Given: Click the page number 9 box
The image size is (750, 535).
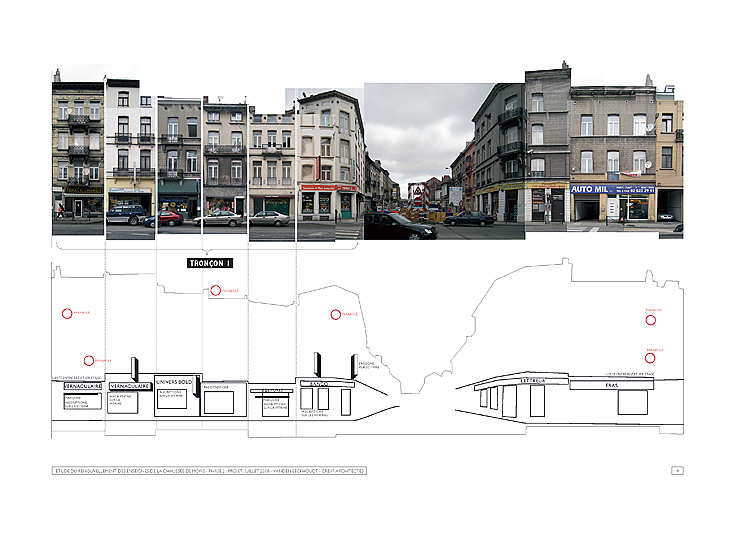Looking at the screenshot, I should 677,470.
